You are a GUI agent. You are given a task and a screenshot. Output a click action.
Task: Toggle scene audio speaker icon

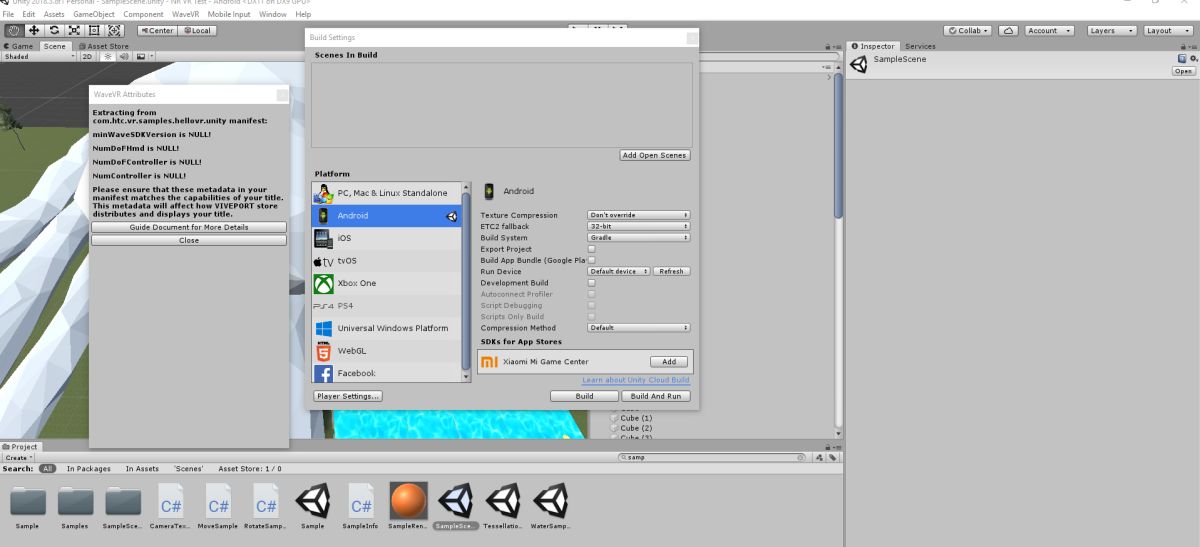[x=122, y=56]
